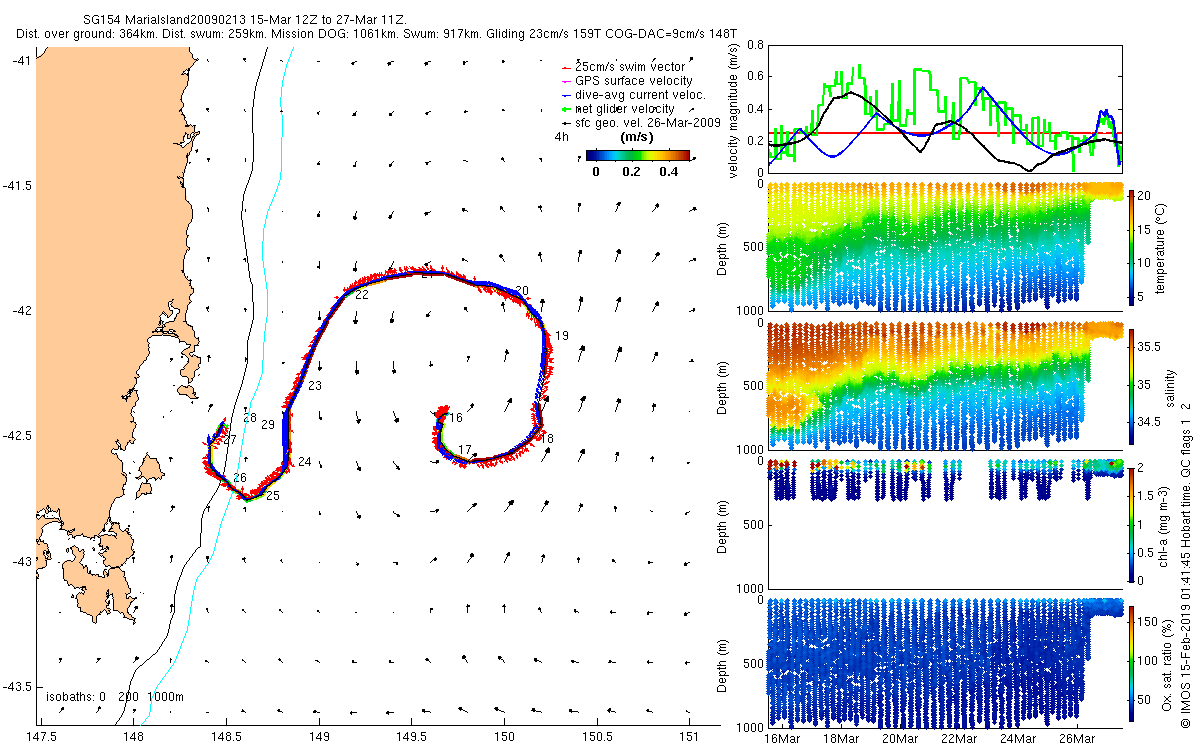Select the '25cm/s swim vector' legend entry

(x=622, y=67)
